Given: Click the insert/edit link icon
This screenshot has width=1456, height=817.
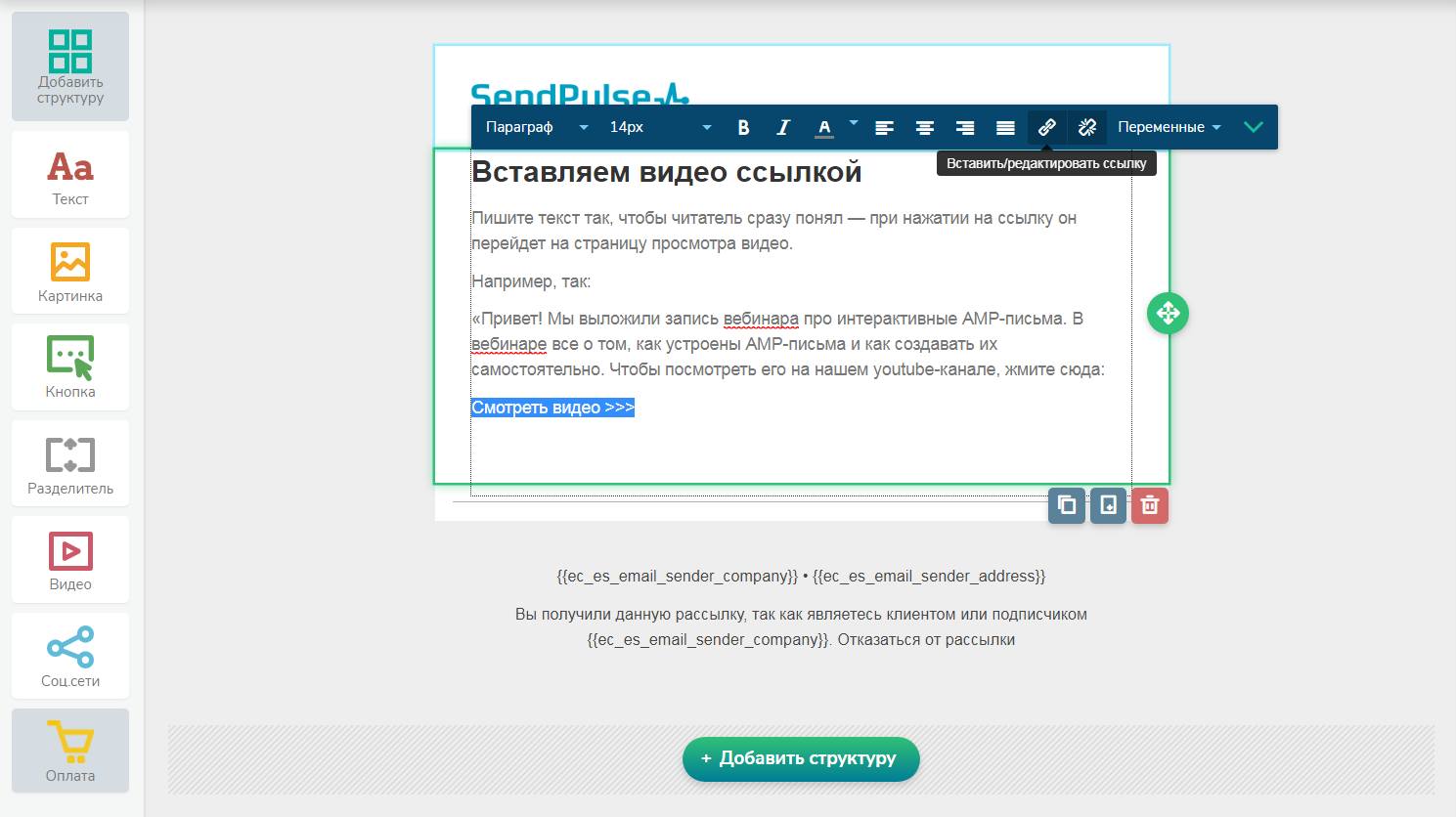Looking at the screenshot, I should tap(1046, 127).
